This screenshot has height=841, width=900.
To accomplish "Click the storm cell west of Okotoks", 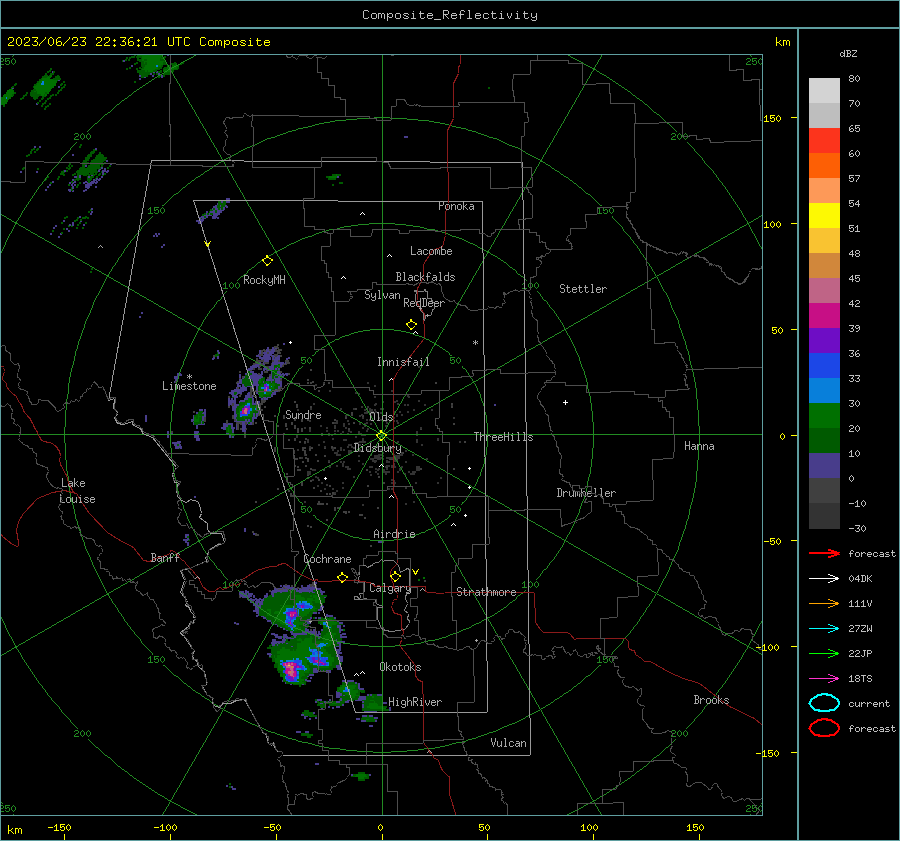I will 305,657.
